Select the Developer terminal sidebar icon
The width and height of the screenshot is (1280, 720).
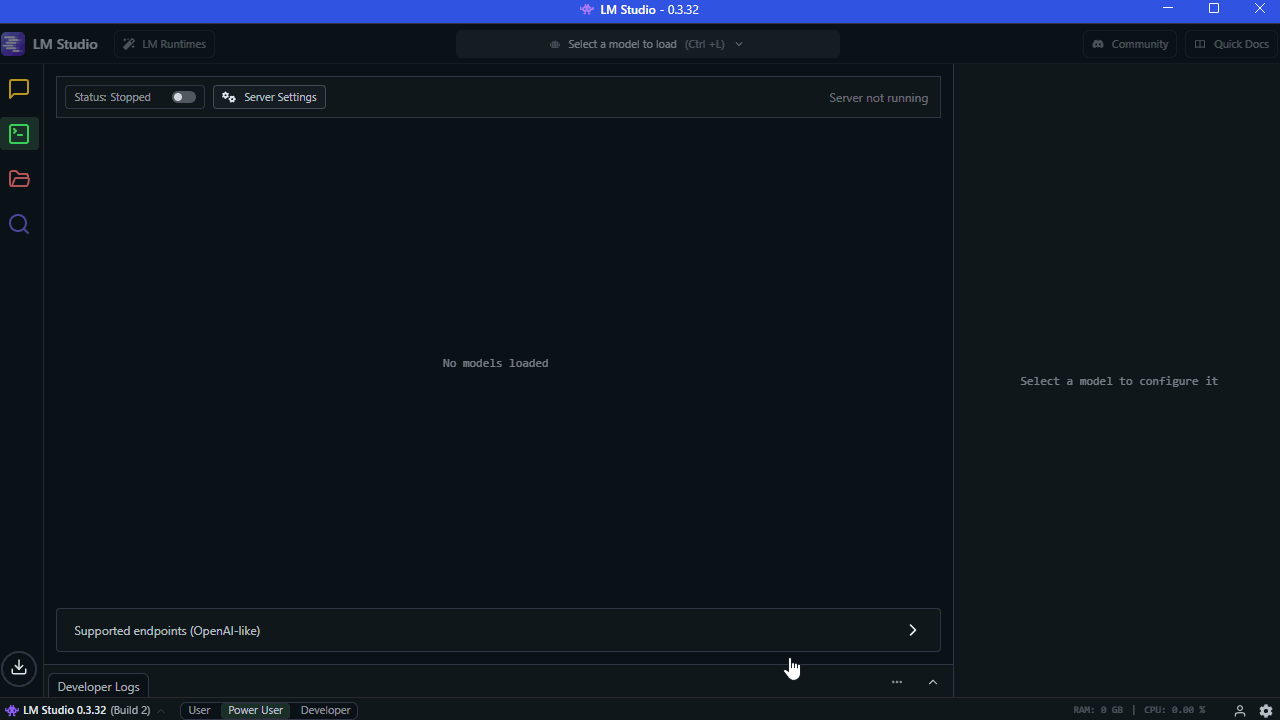[x=19, y=134]
